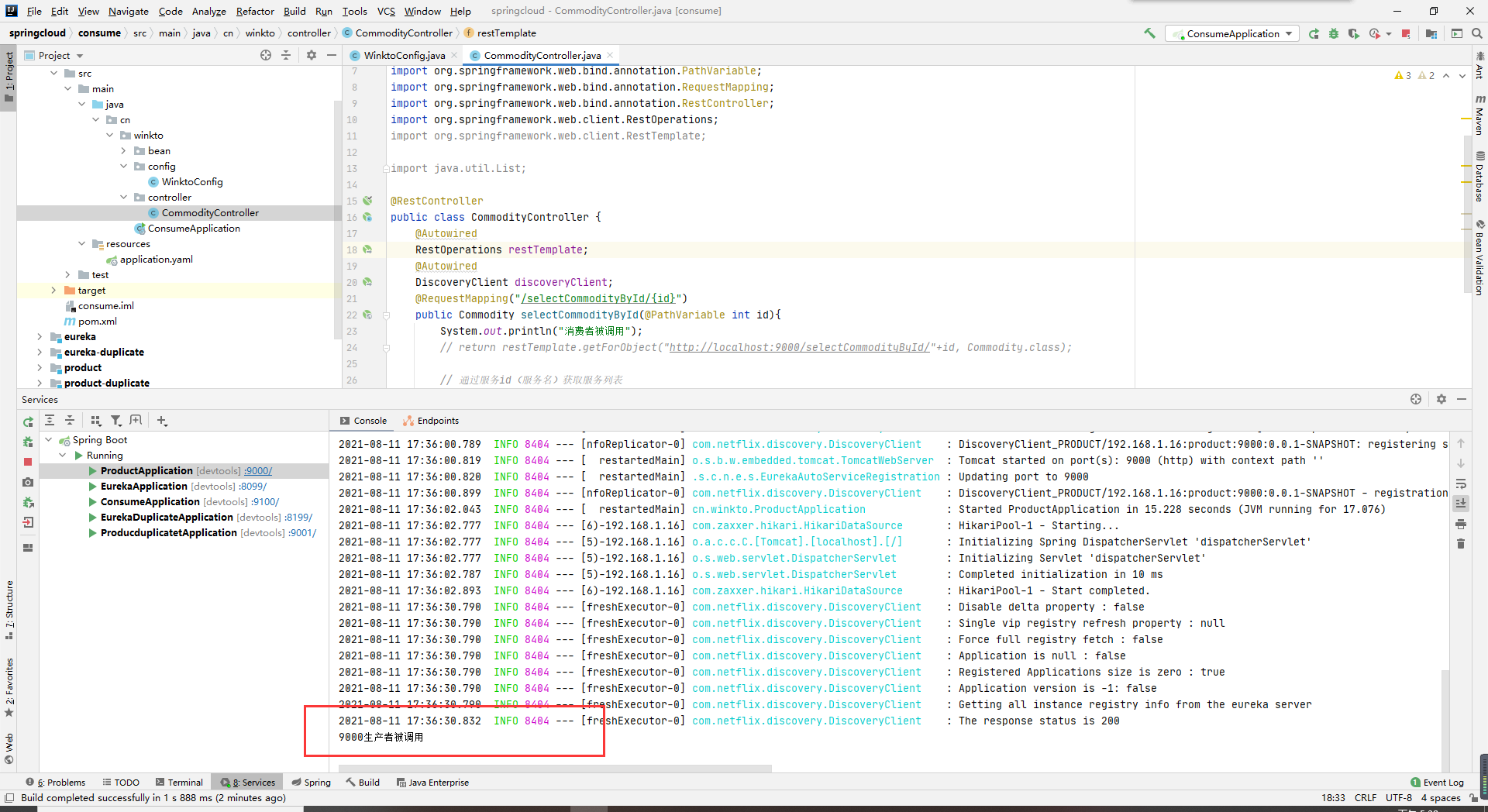This screenshot has height=812, width=1488.
Task: Click rerun in debug mode in Services sidebar
Action: coord(28,442)
